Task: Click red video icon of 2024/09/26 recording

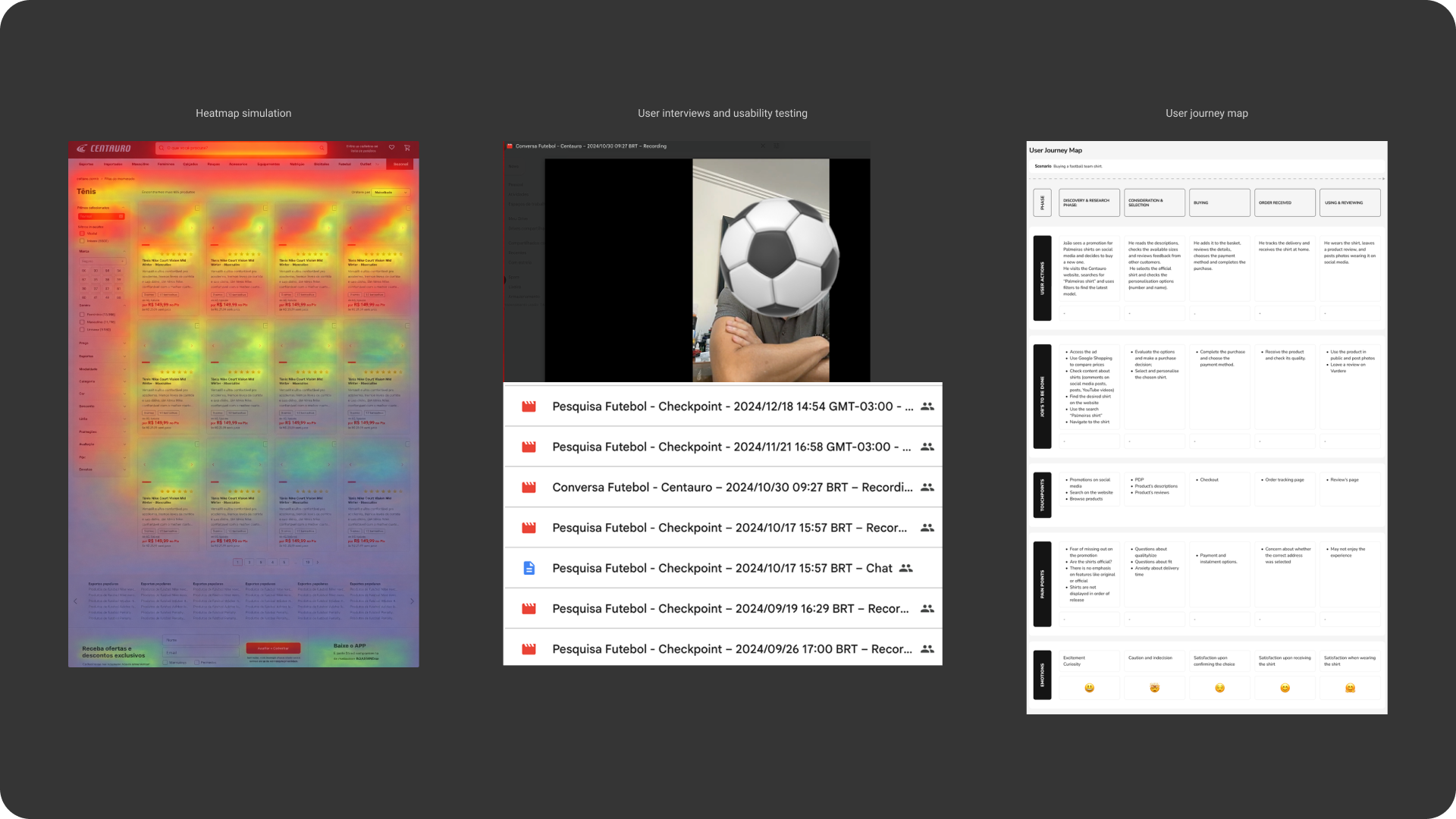Action: click(x=529, y=649)
